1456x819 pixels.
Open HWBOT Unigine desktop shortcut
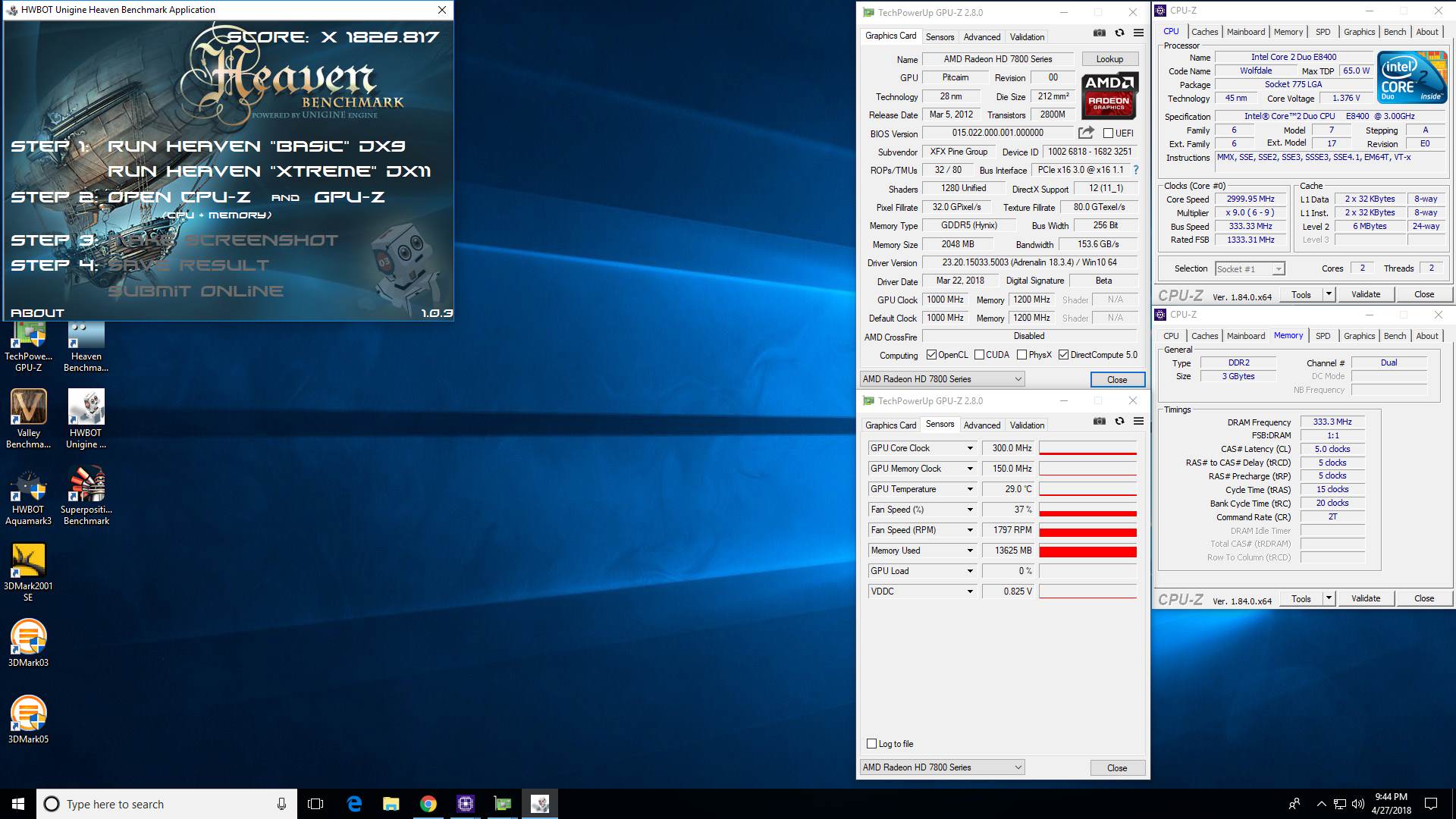point(86,419)
